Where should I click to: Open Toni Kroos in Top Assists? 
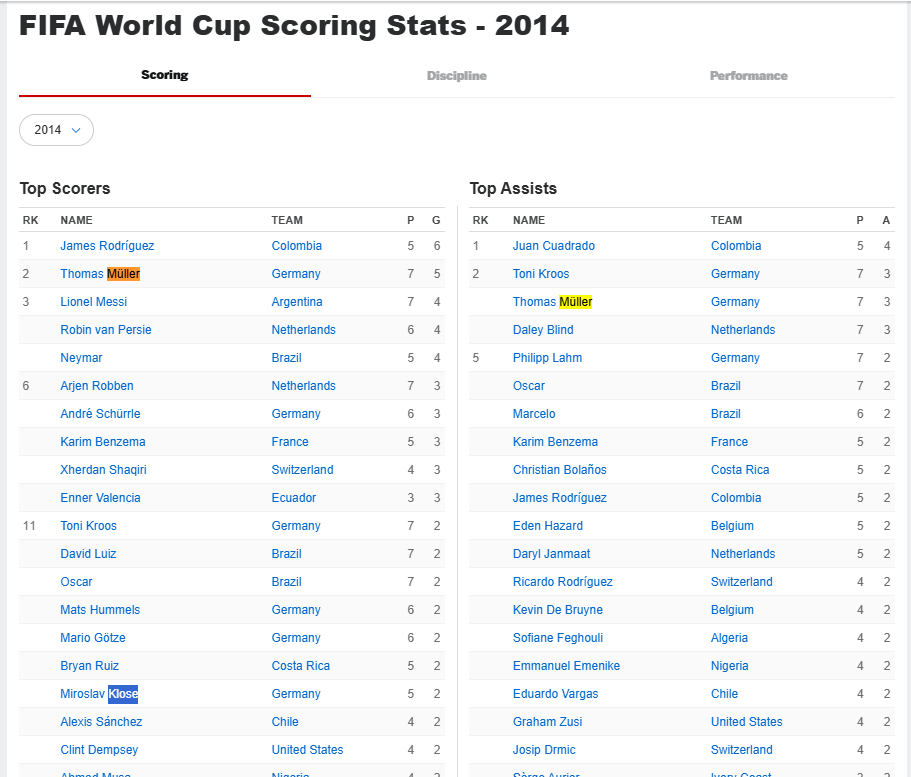click(x=541, y=274)
